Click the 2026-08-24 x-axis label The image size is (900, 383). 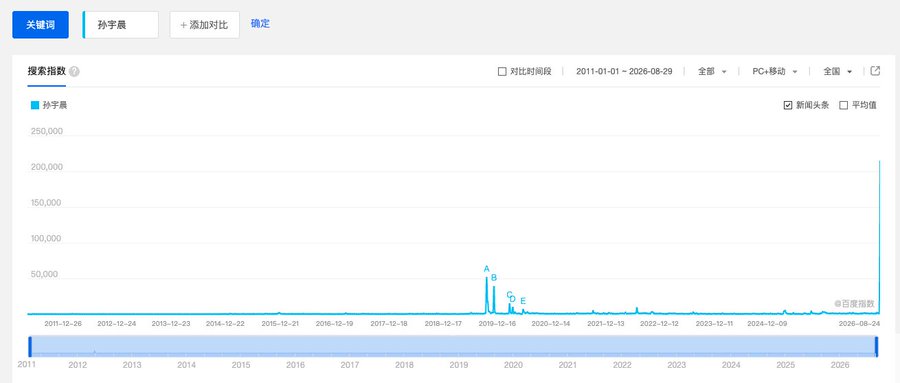[859, 324]
